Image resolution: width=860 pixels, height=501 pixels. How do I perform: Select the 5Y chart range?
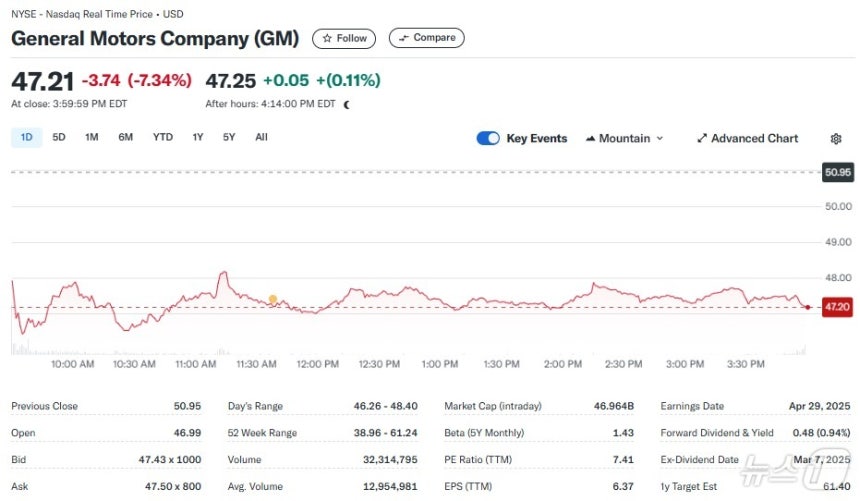tap(229, 137)
